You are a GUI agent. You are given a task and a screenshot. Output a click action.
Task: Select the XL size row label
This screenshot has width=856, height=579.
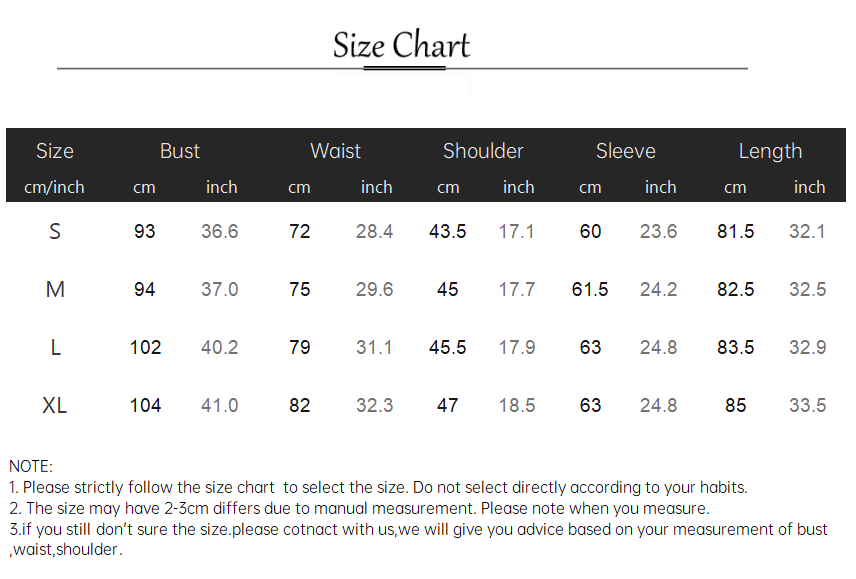55,405
